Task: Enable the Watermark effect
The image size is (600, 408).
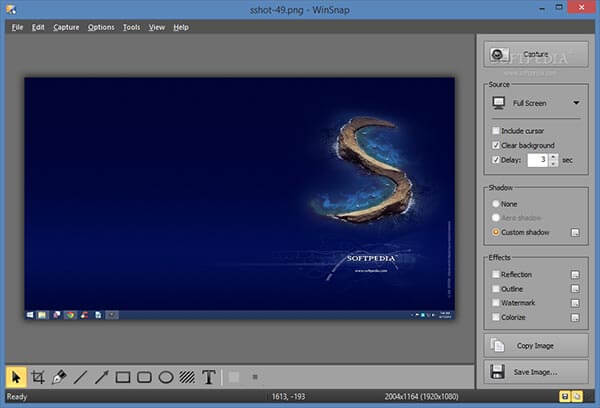Action: click(x=496, y=303)
